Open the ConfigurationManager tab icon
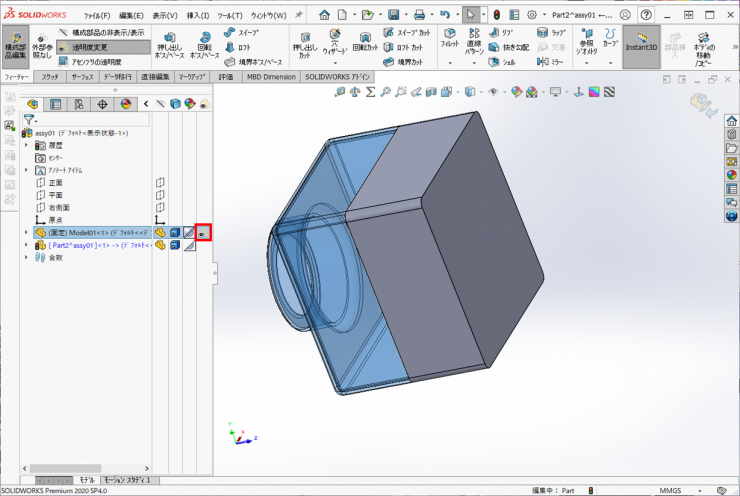The width and height of the screenshot is (740, 496). [78, 104]
